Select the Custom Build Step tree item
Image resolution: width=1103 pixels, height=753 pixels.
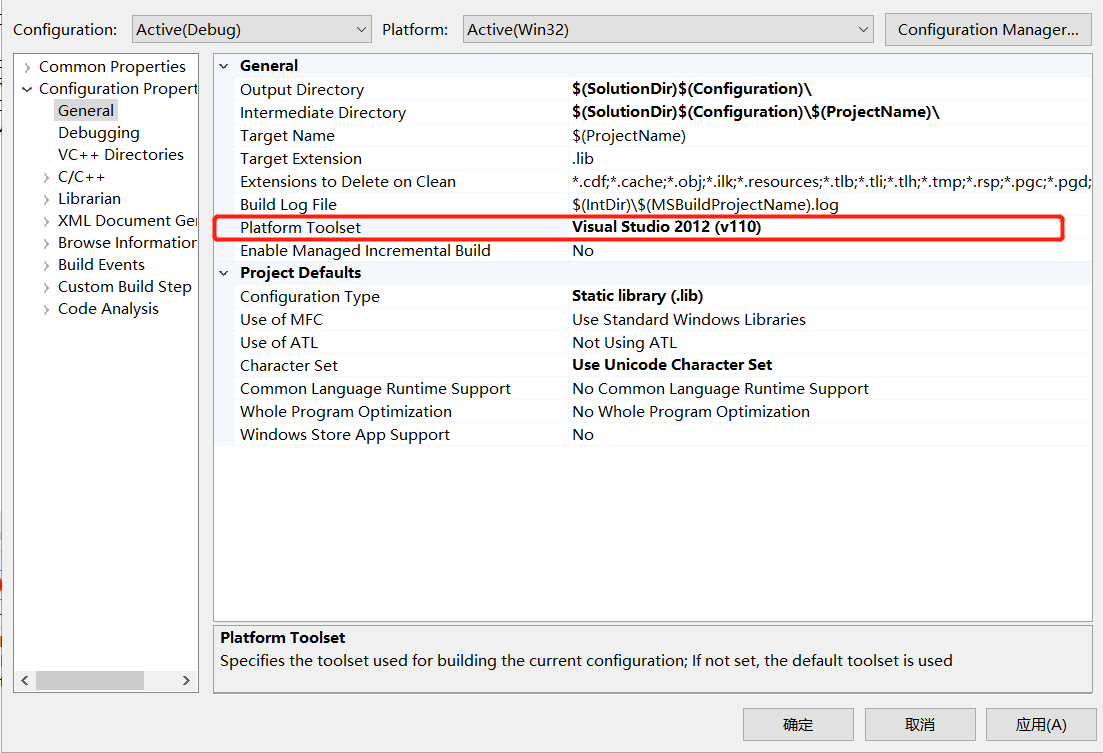tap(124, 286)
